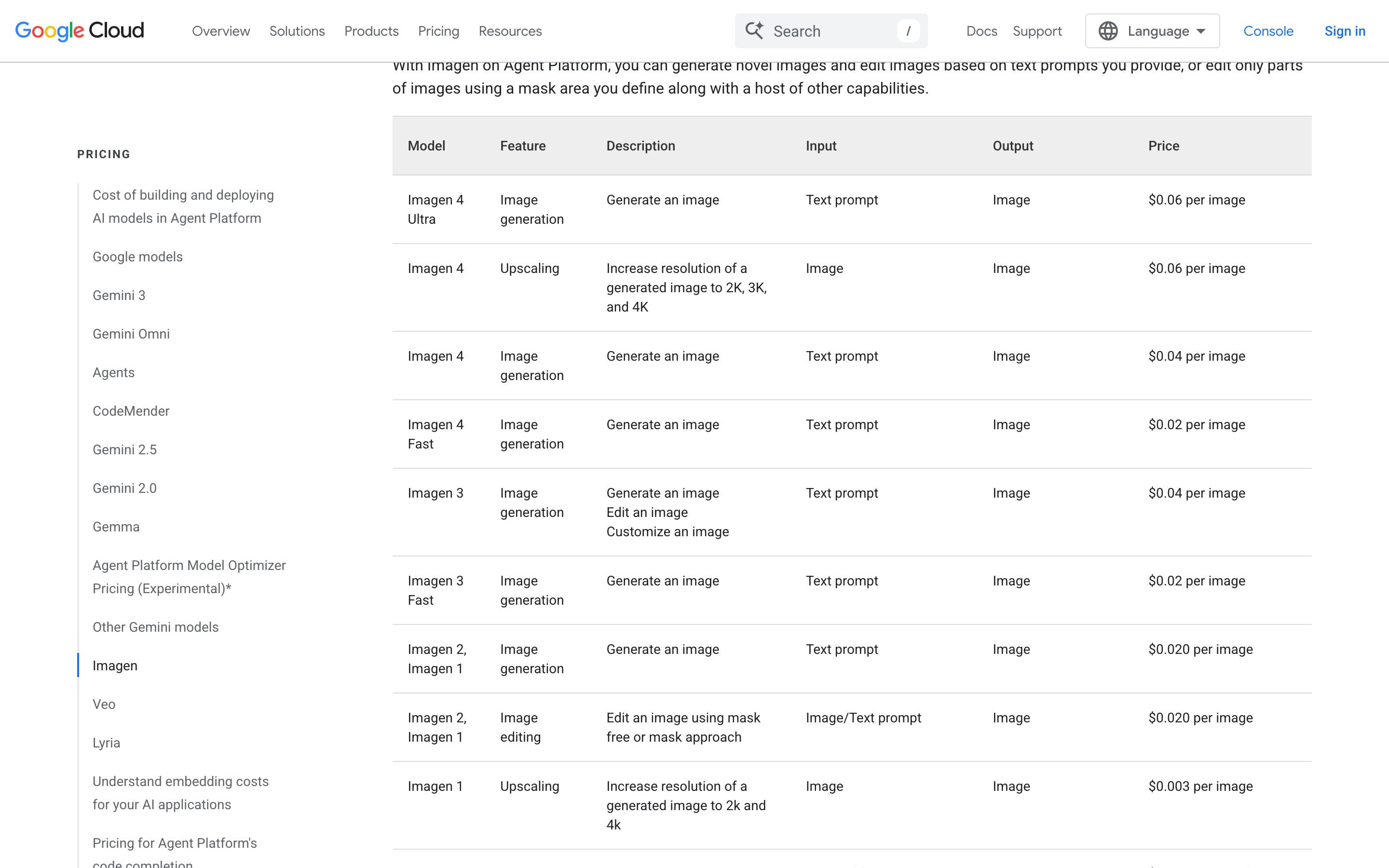Open the Pricing nav menu
Viewport: 1389px width, 868px height.
coord(438,31)
